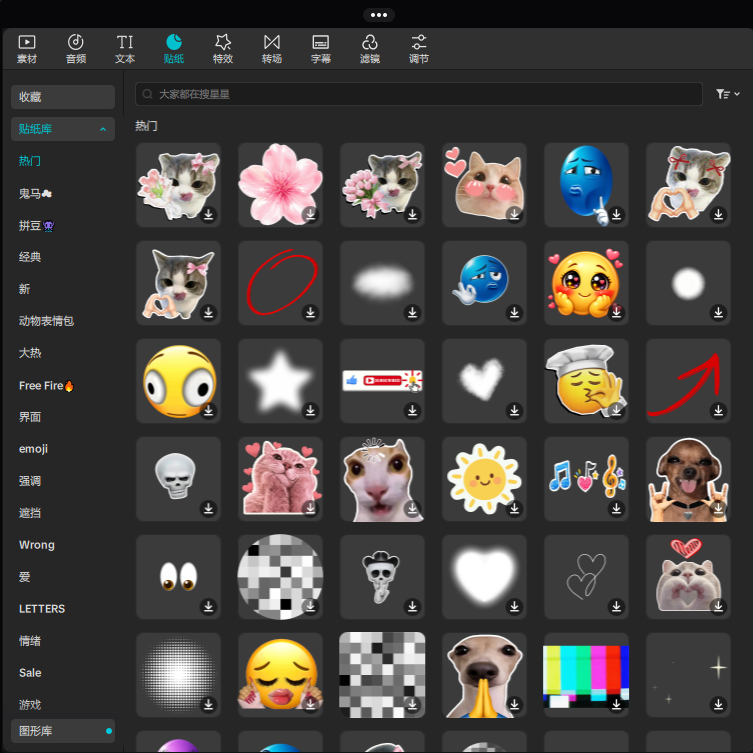Expand the 图形库 shapes library
The image size is (753, 753).
(63, 731)
